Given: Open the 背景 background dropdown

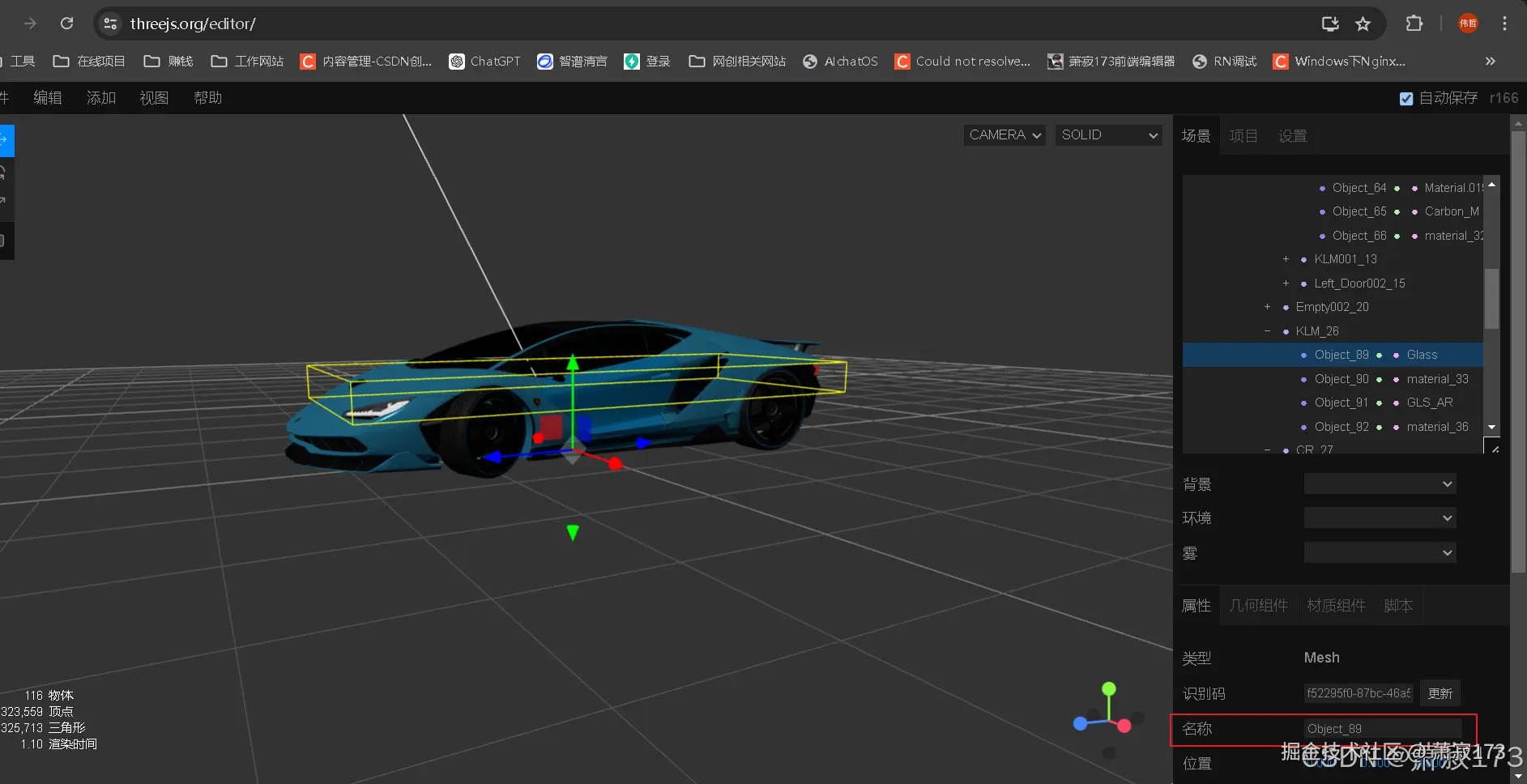Looking at the screenshot, I should (x=1380, y=484).
